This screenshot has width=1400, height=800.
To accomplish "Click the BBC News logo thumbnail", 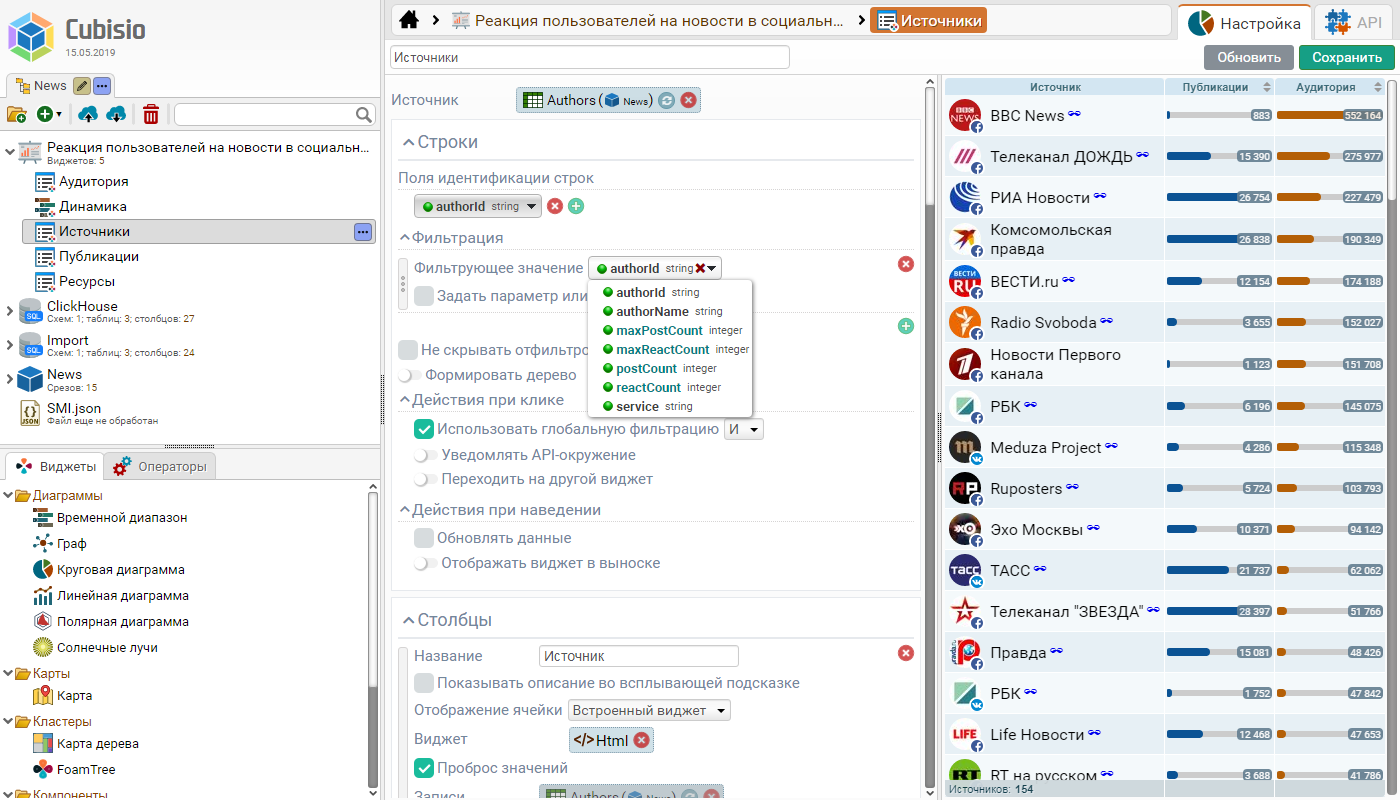I will (965, 116).
